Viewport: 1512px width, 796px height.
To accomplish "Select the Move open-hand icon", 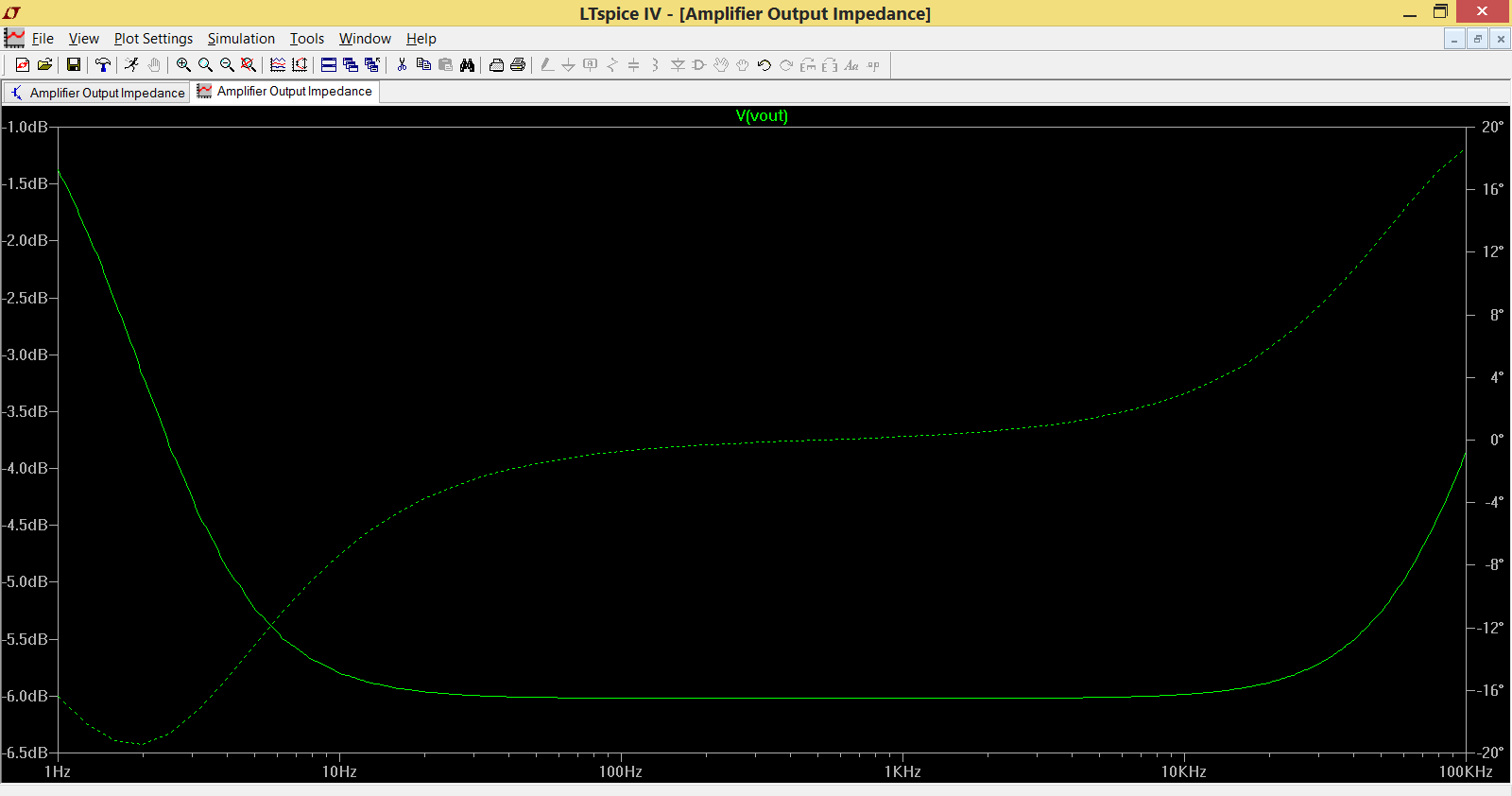I will pos(721,65).
